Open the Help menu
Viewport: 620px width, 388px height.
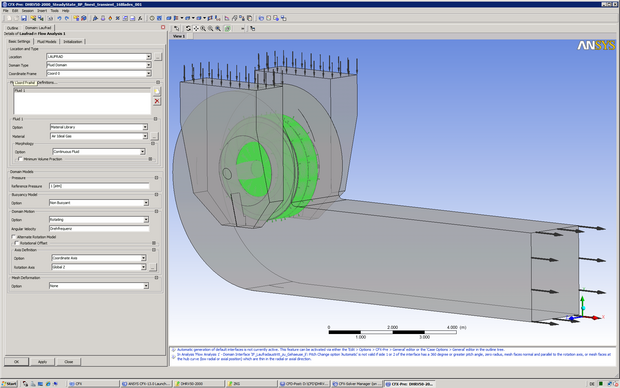coord(65,11)
